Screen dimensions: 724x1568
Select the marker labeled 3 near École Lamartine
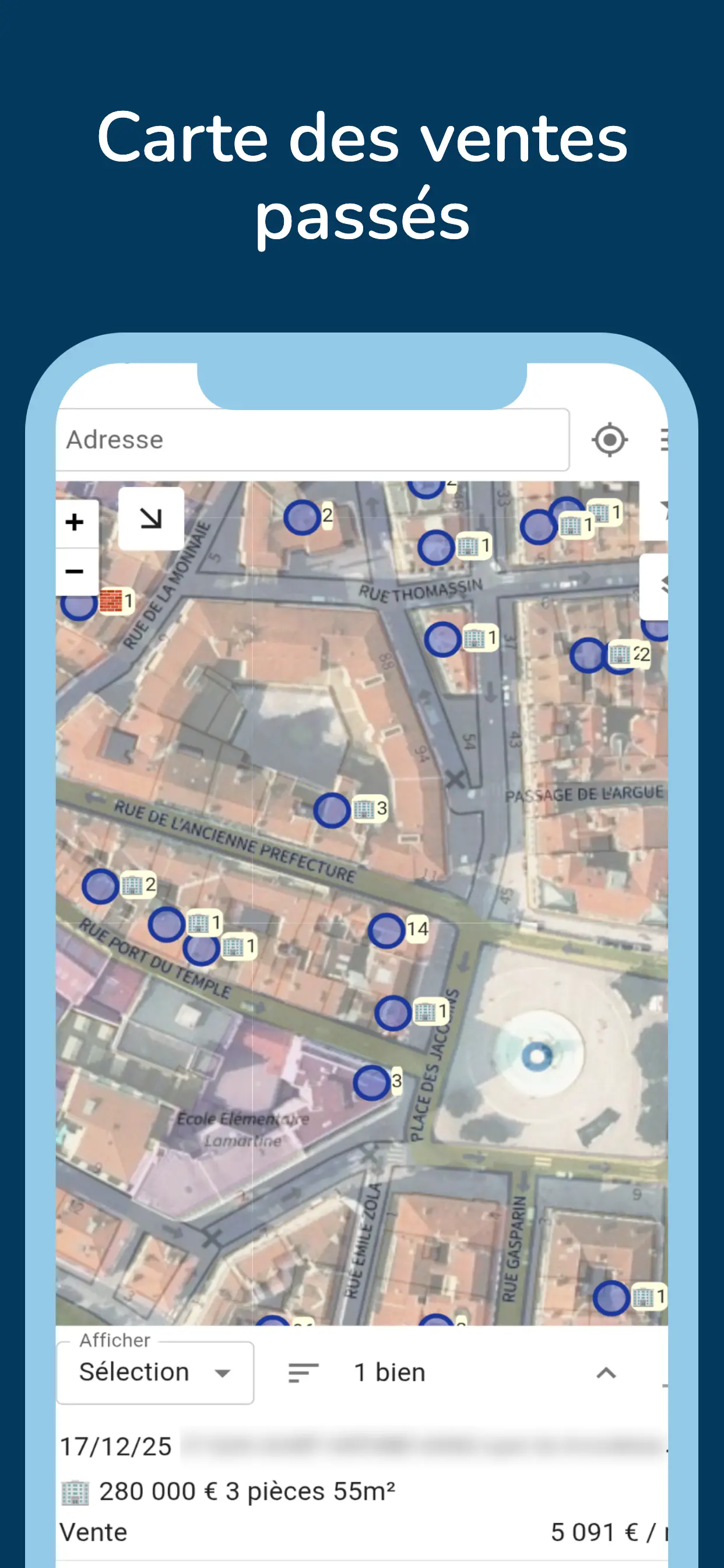378,1082
